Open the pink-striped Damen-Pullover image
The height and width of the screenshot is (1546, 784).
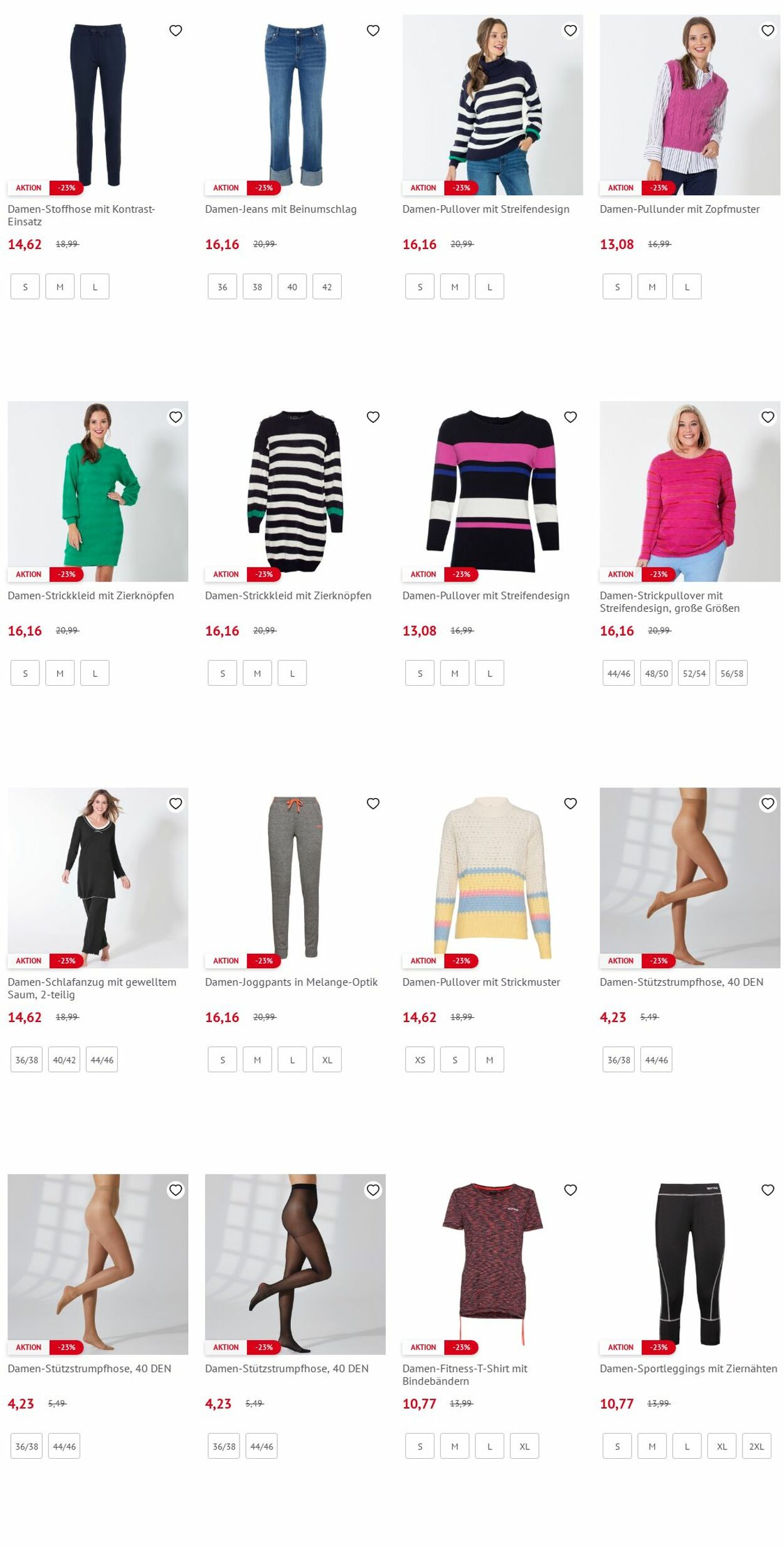492,491
